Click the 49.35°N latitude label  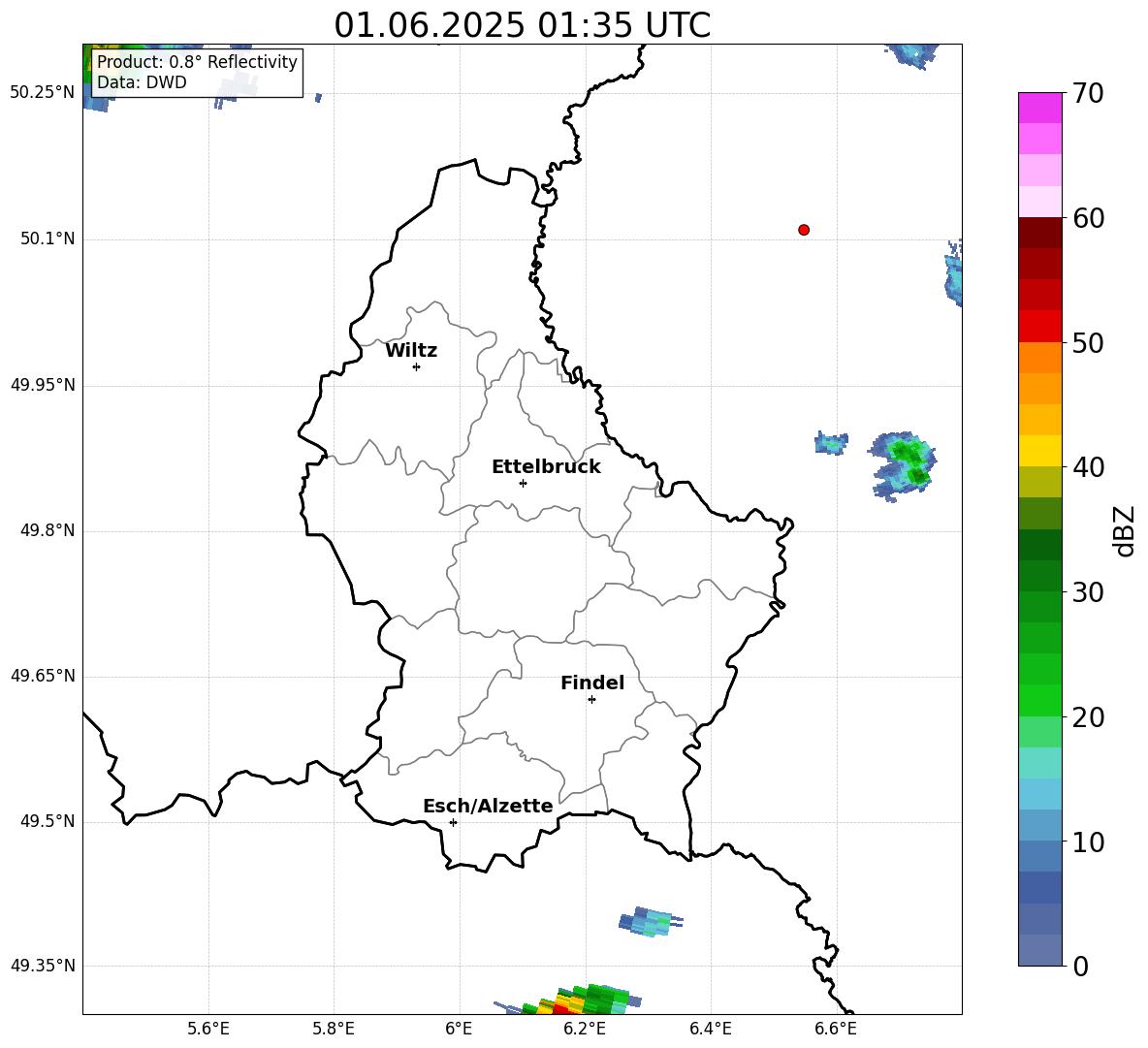(x=43, y=966)
